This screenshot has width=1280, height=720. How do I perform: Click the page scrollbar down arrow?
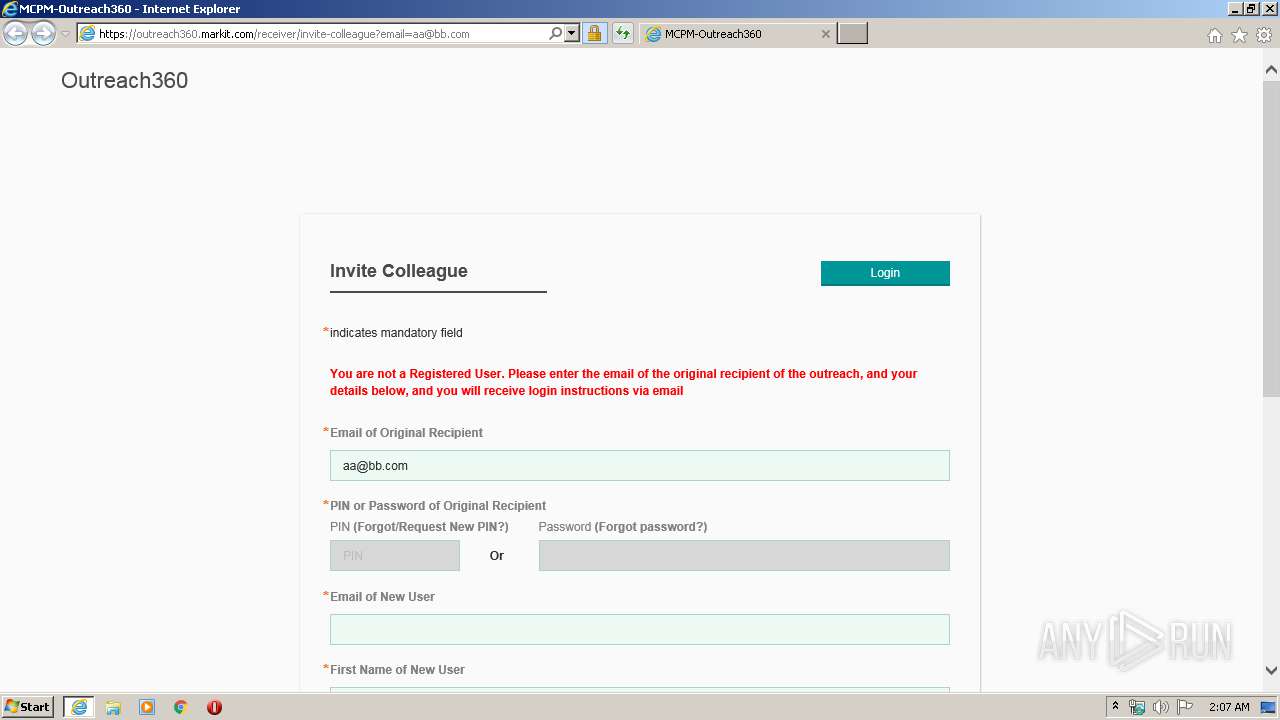point(1271,671)
